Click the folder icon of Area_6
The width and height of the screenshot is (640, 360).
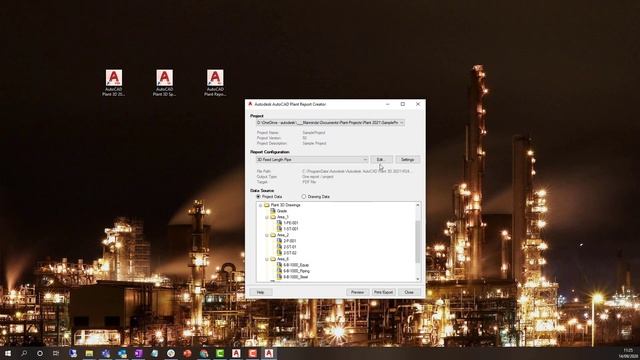(273, 259)
